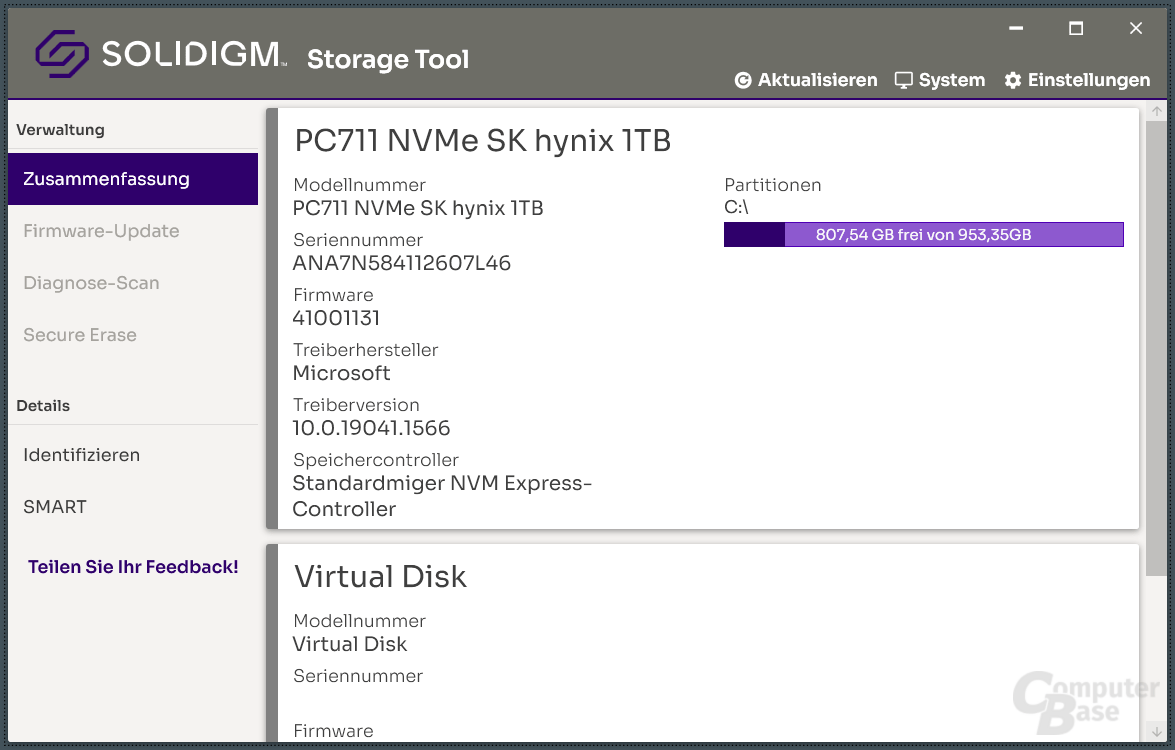Click the Aktualisieren refresh icon
This screenshot has width=1175, height=750.
(x=743, y=79)
